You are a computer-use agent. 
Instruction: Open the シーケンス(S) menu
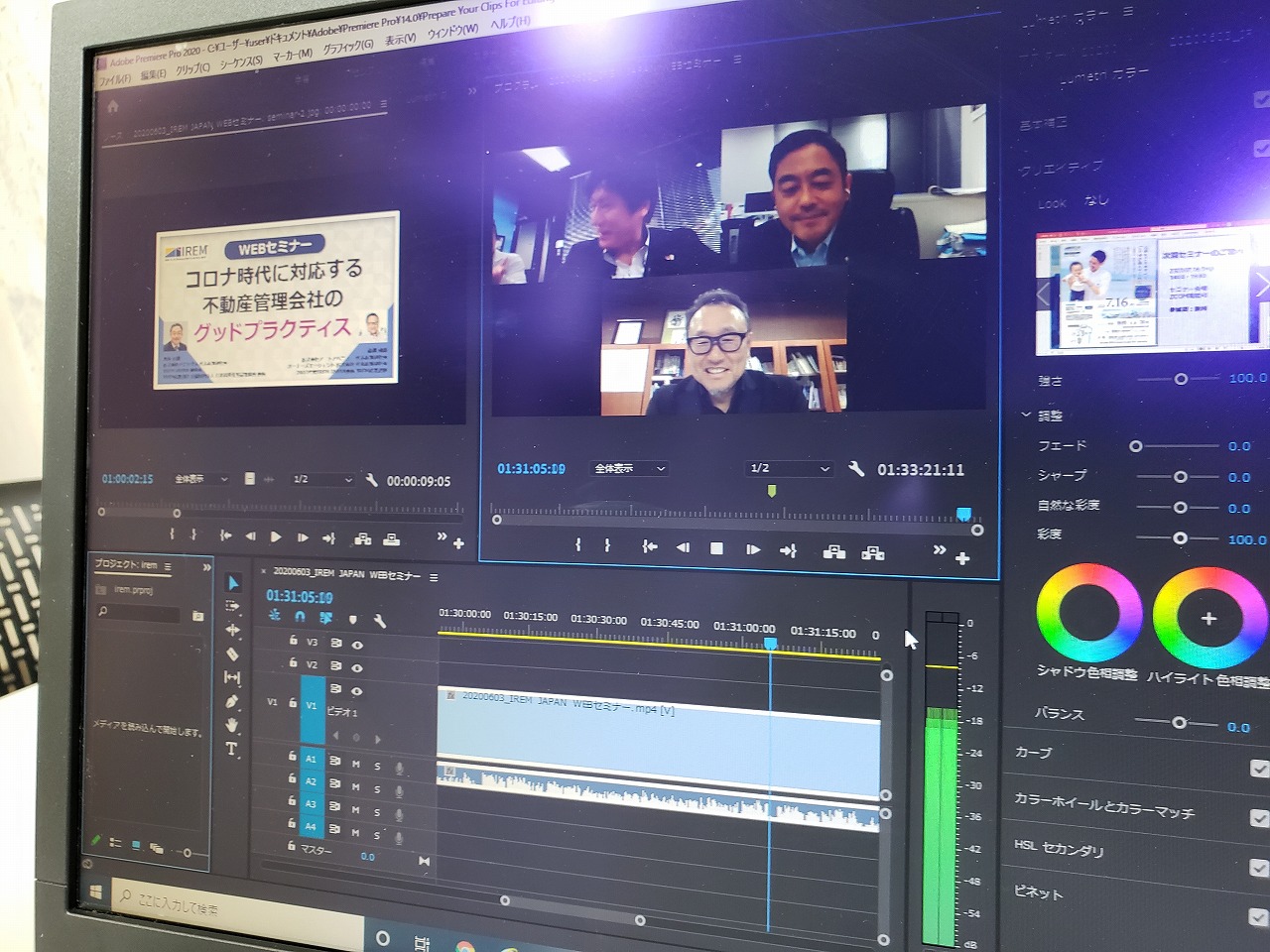coord(241,60)
